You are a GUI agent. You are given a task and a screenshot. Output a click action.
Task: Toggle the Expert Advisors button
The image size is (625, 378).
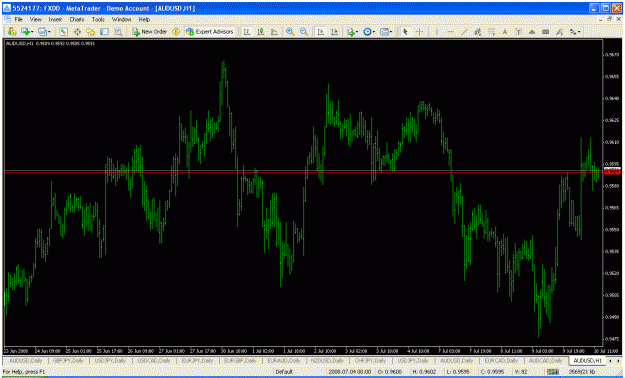(210, 32)
